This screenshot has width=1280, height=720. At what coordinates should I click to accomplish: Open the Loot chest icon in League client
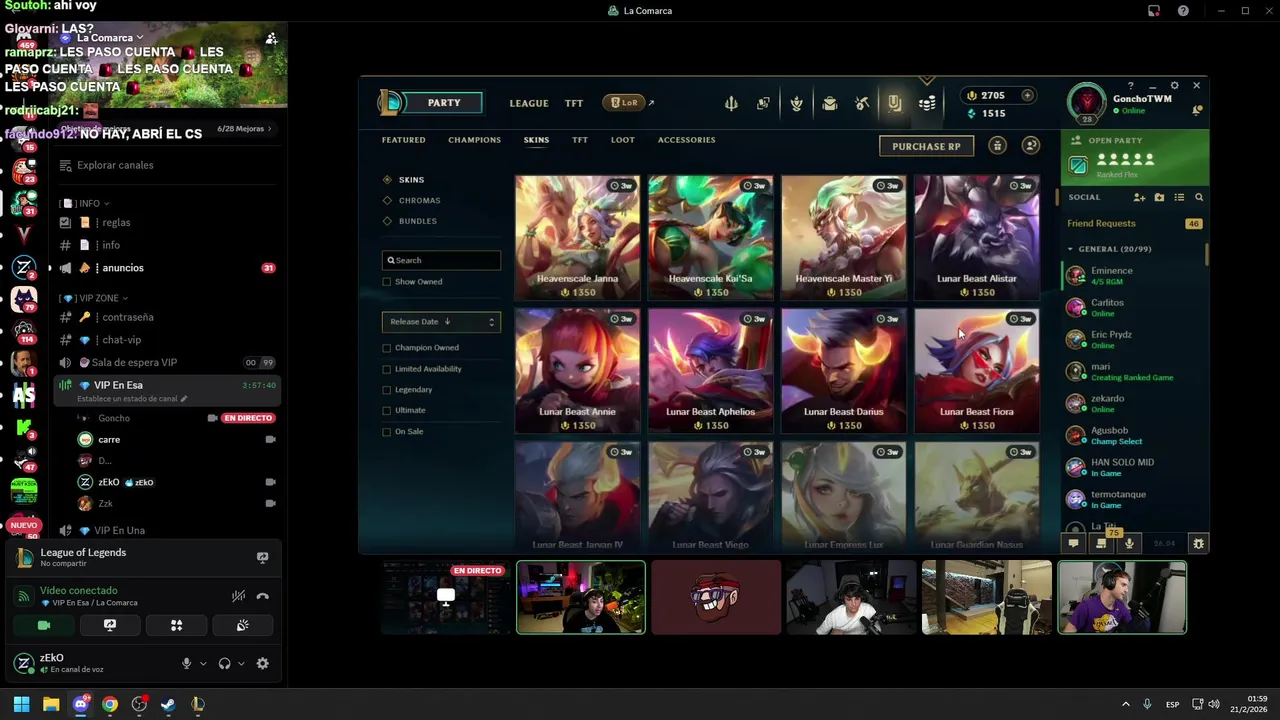tap(829, 103)
